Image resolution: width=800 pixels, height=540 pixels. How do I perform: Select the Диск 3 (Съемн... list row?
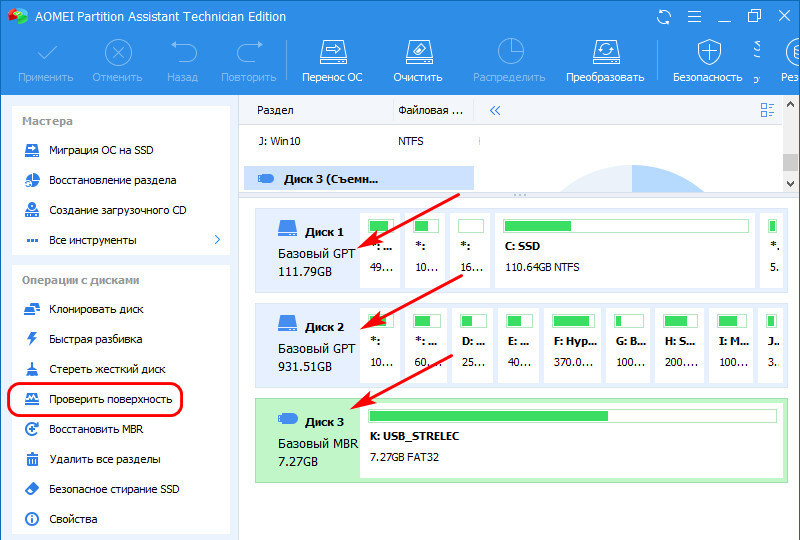pyautogui.click(x=359, y=179)
